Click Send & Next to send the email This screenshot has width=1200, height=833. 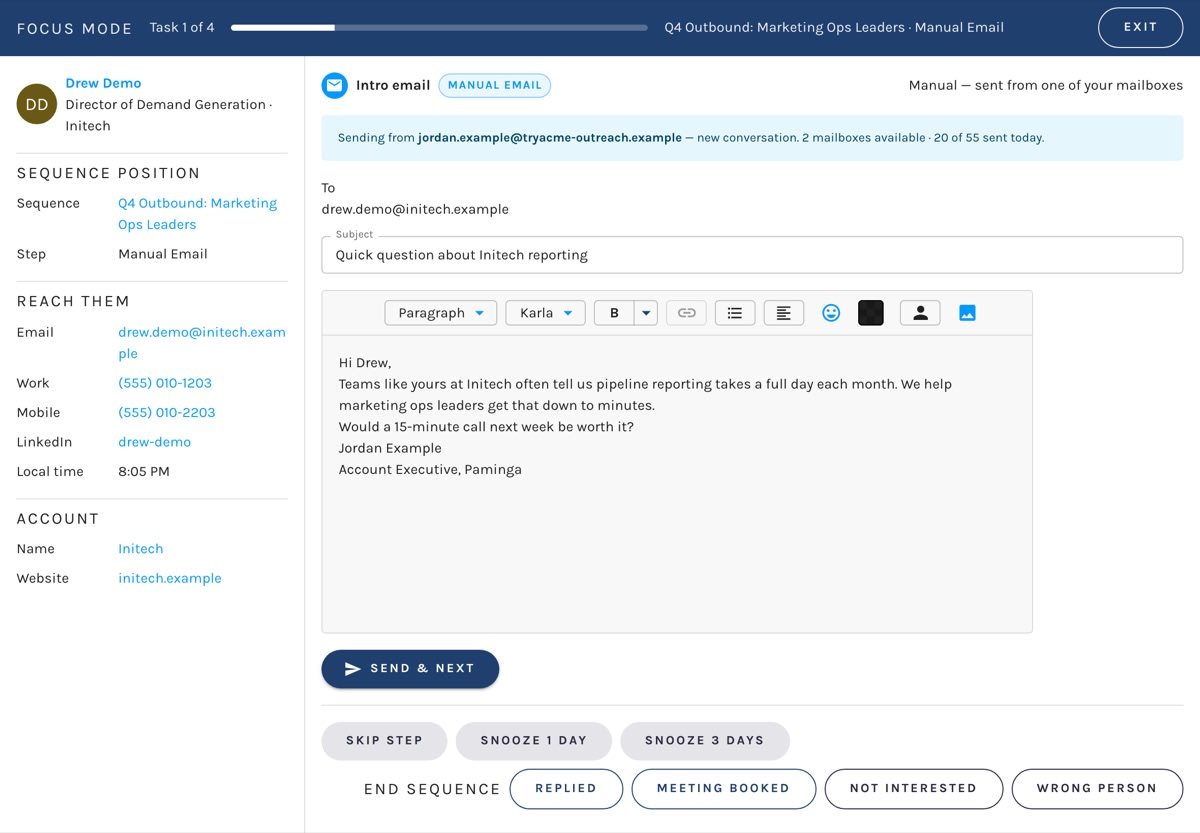410,669
